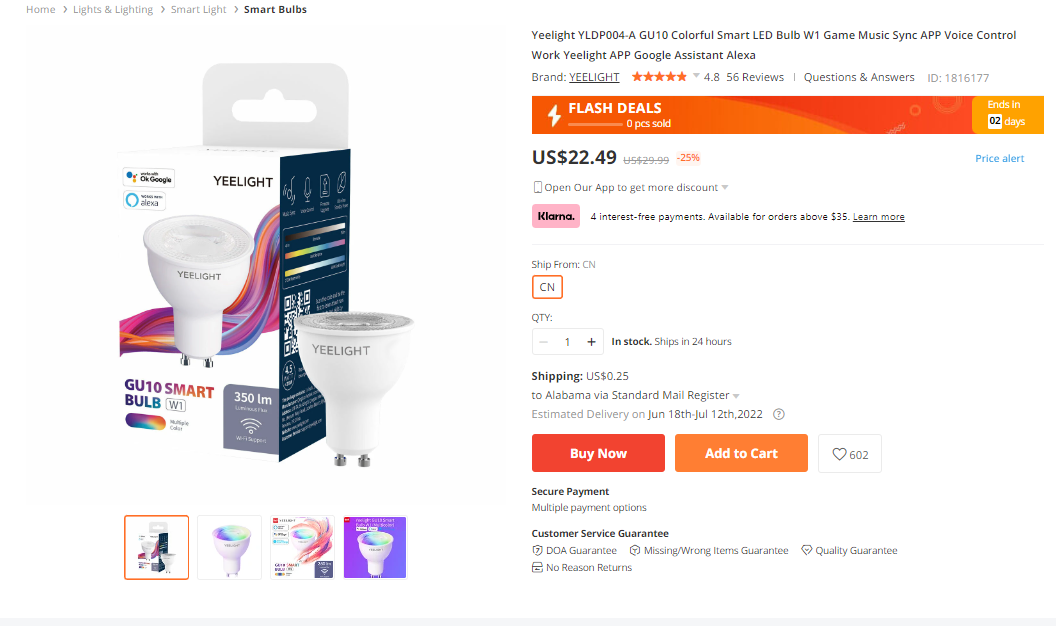Screen dimensions: 1056x626
Task: Open the shipping method dropdown arrow
Action: 737,396
